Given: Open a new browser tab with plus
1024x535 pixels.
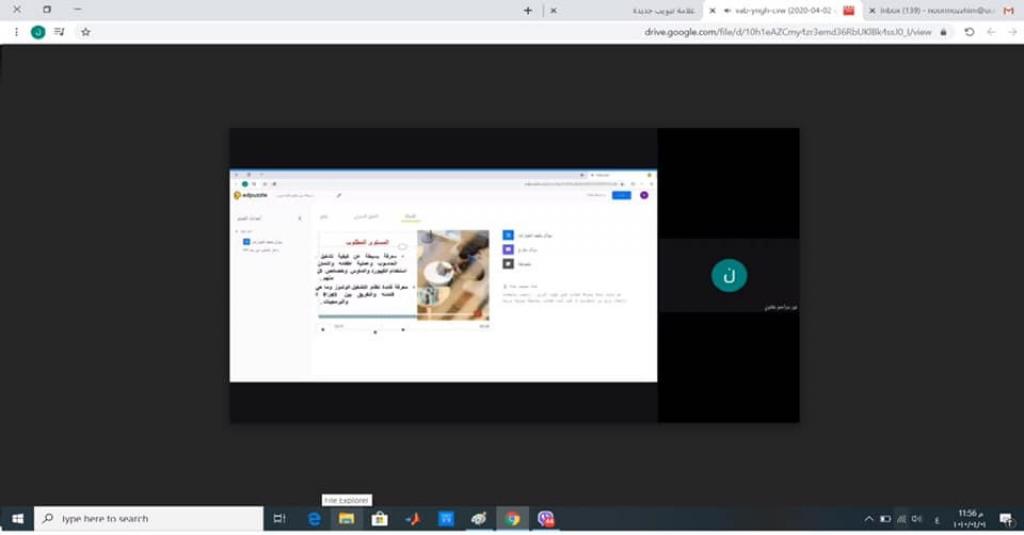Looking at the screenshot, I should click(528, 10).
